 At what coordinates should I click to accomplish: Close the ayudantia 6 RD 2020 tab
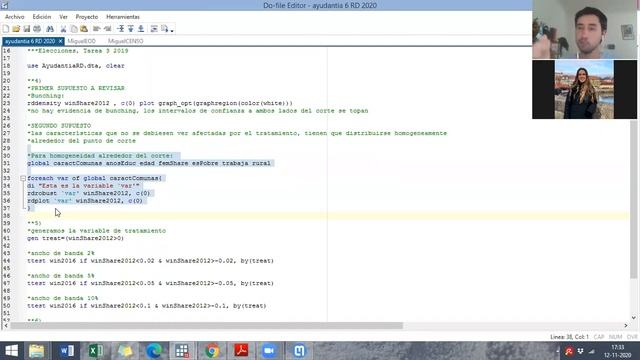(60, 41)
